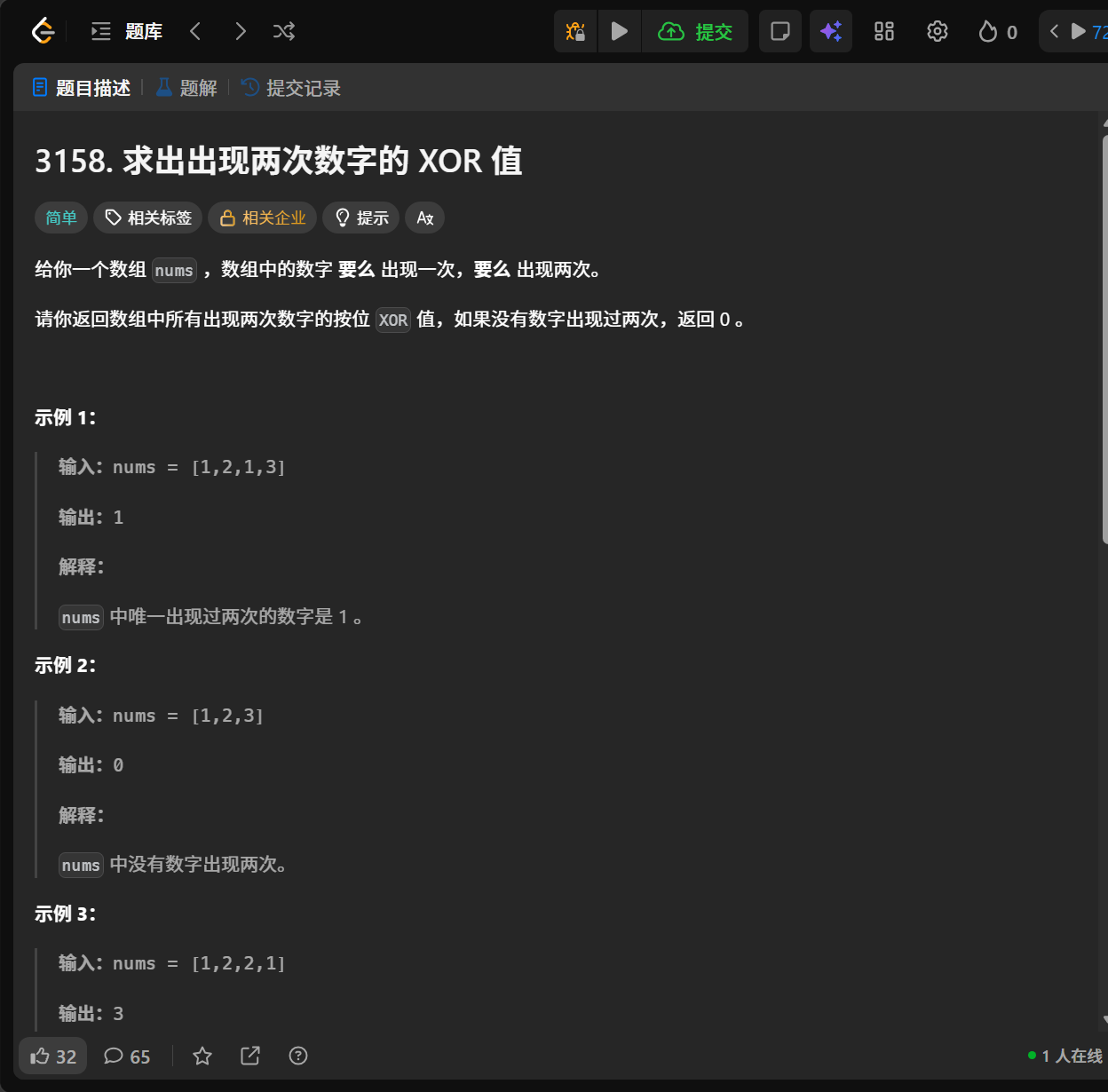Click the inline code XOR in description
Image resolution: width=1108 pixels, height=1092 pixels.
click(393, 320)
